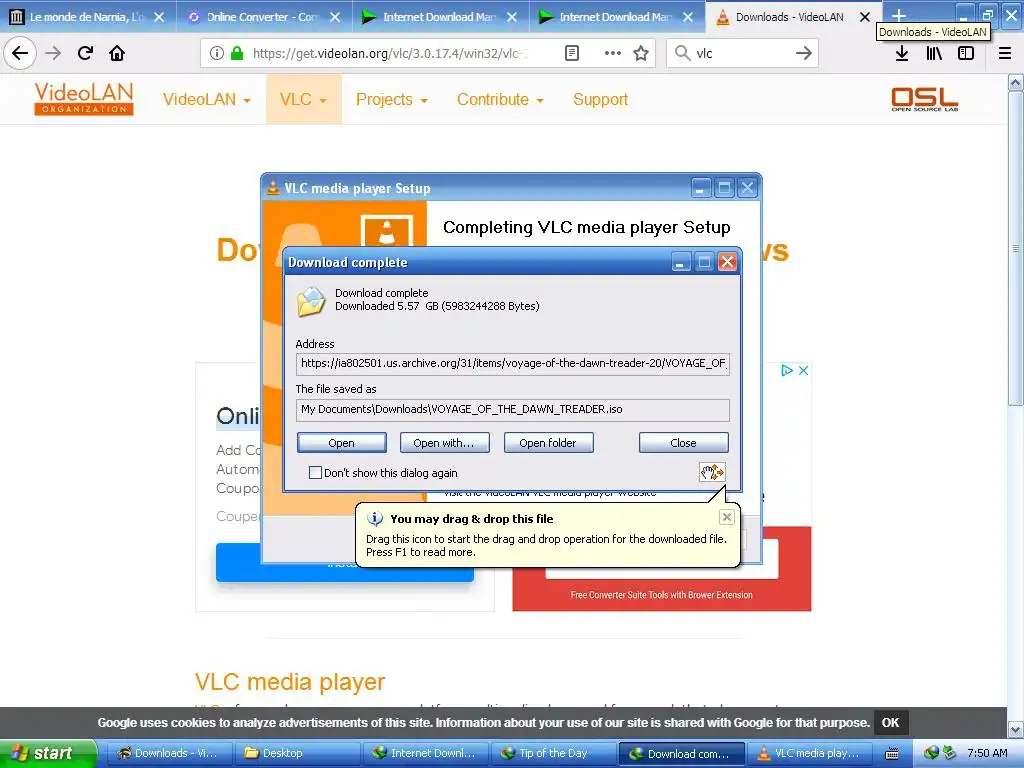This screenshot has width=1024, height=768.
Task: Click the green padlock security icon
Action: click(x=237, y=53)
